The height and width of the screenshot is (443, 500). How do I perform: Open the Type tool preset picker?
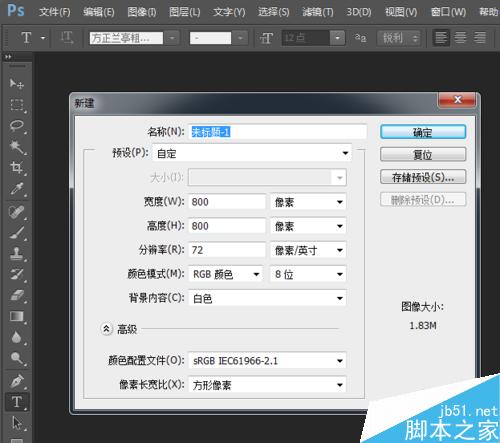click(x=43, y=38)
